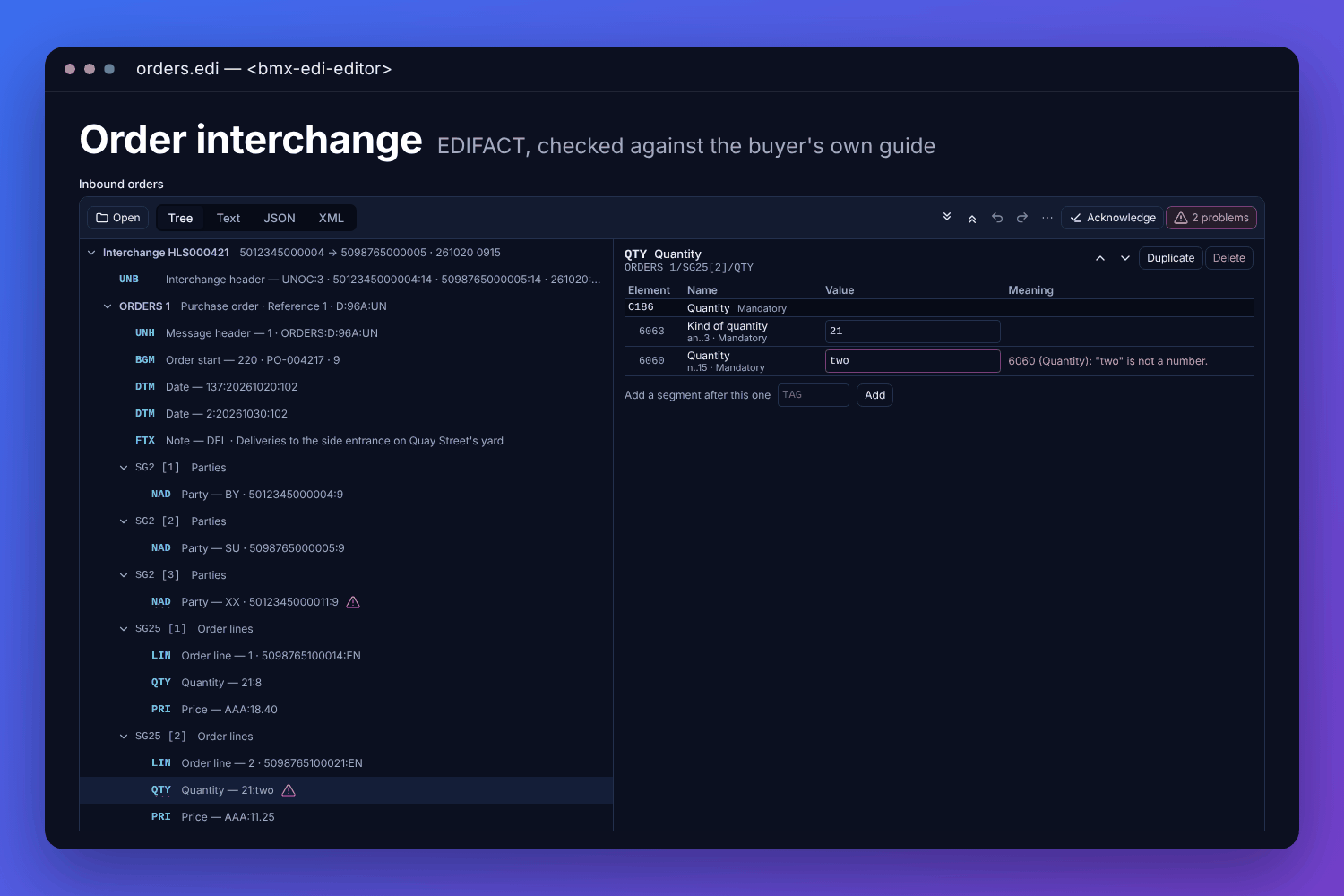Select the LIN Order line 1 row
Screen dimensions: 1344x896
click(x=346, y=656)
